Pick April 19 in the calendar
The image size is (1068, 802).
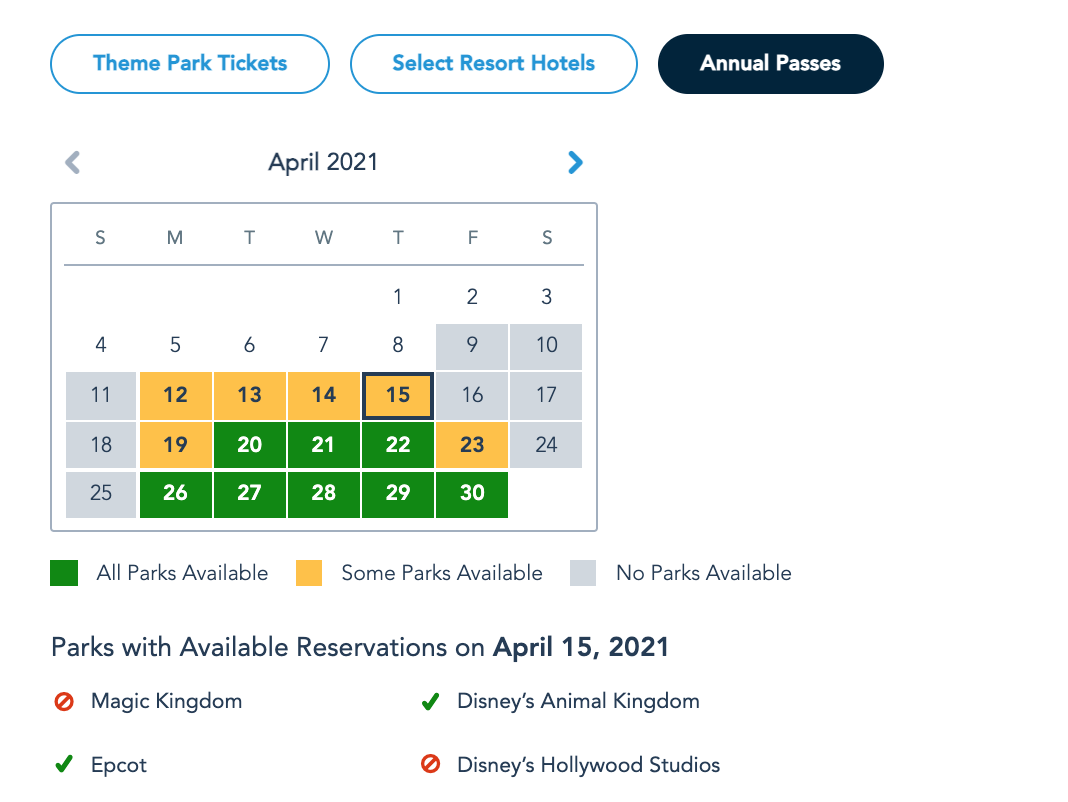point(175,444)
